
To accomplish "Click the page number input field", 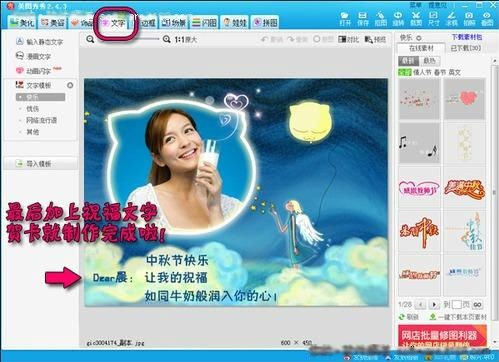I will (456, 304).
